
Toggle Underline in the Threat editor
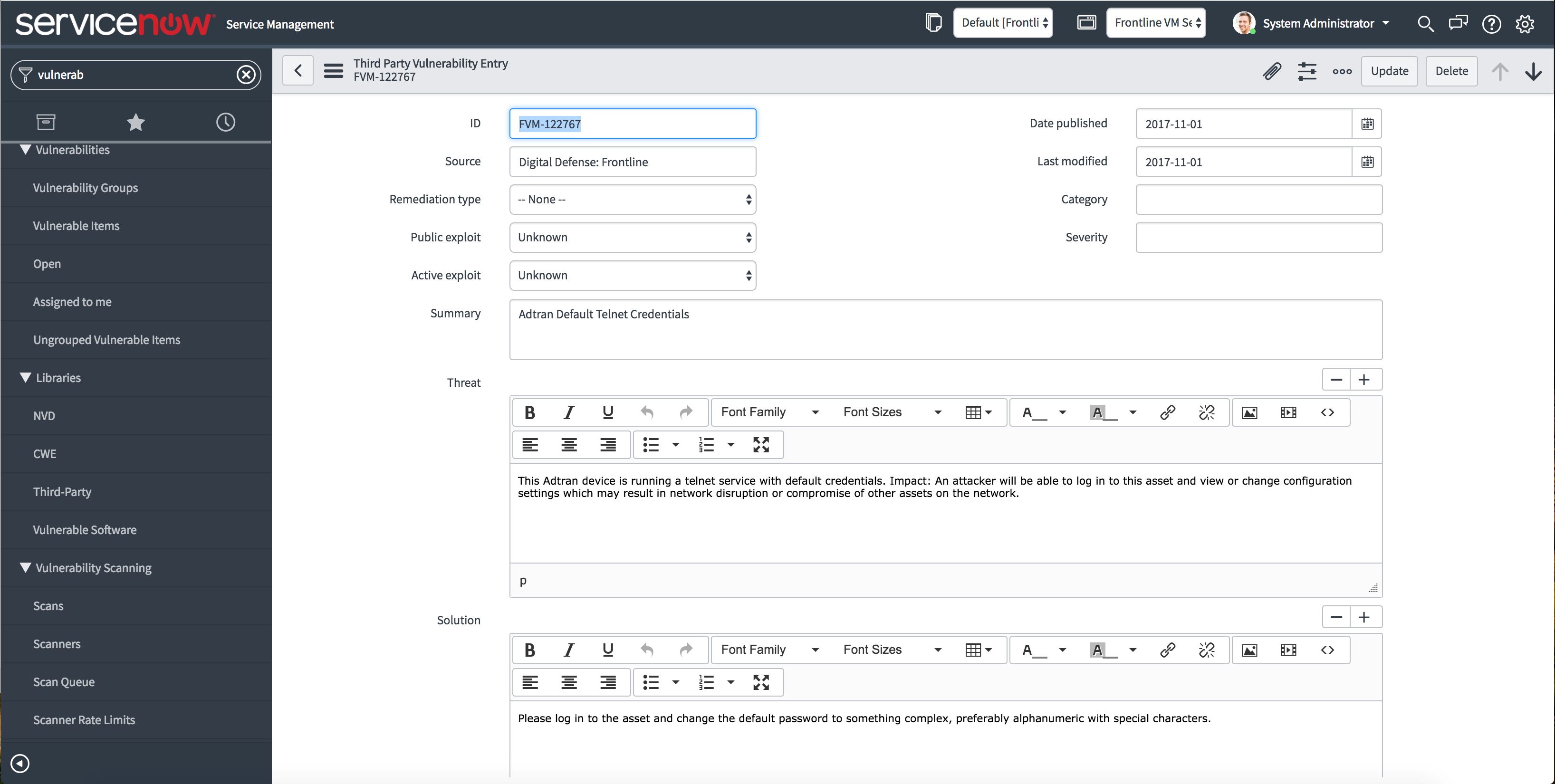click(608, 412)
